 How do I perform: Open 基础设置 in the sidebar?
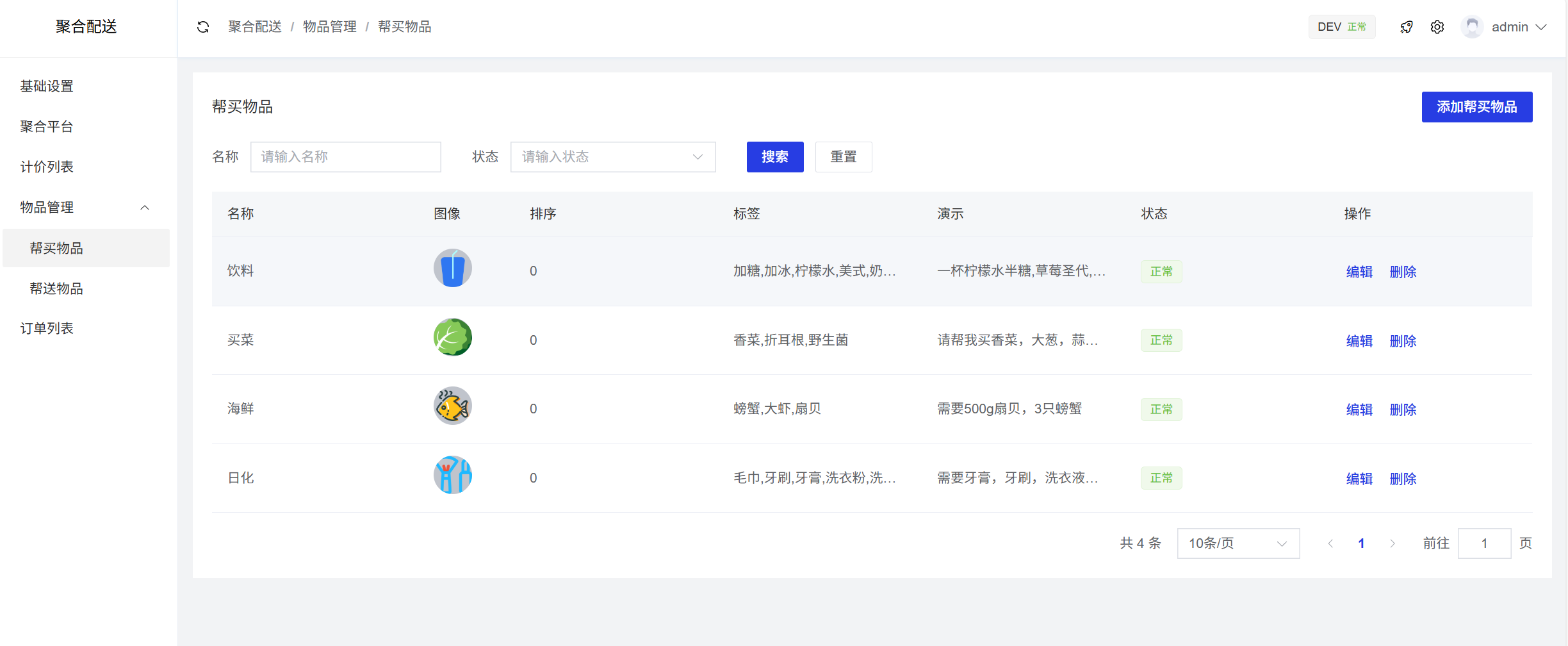(47, 86)
